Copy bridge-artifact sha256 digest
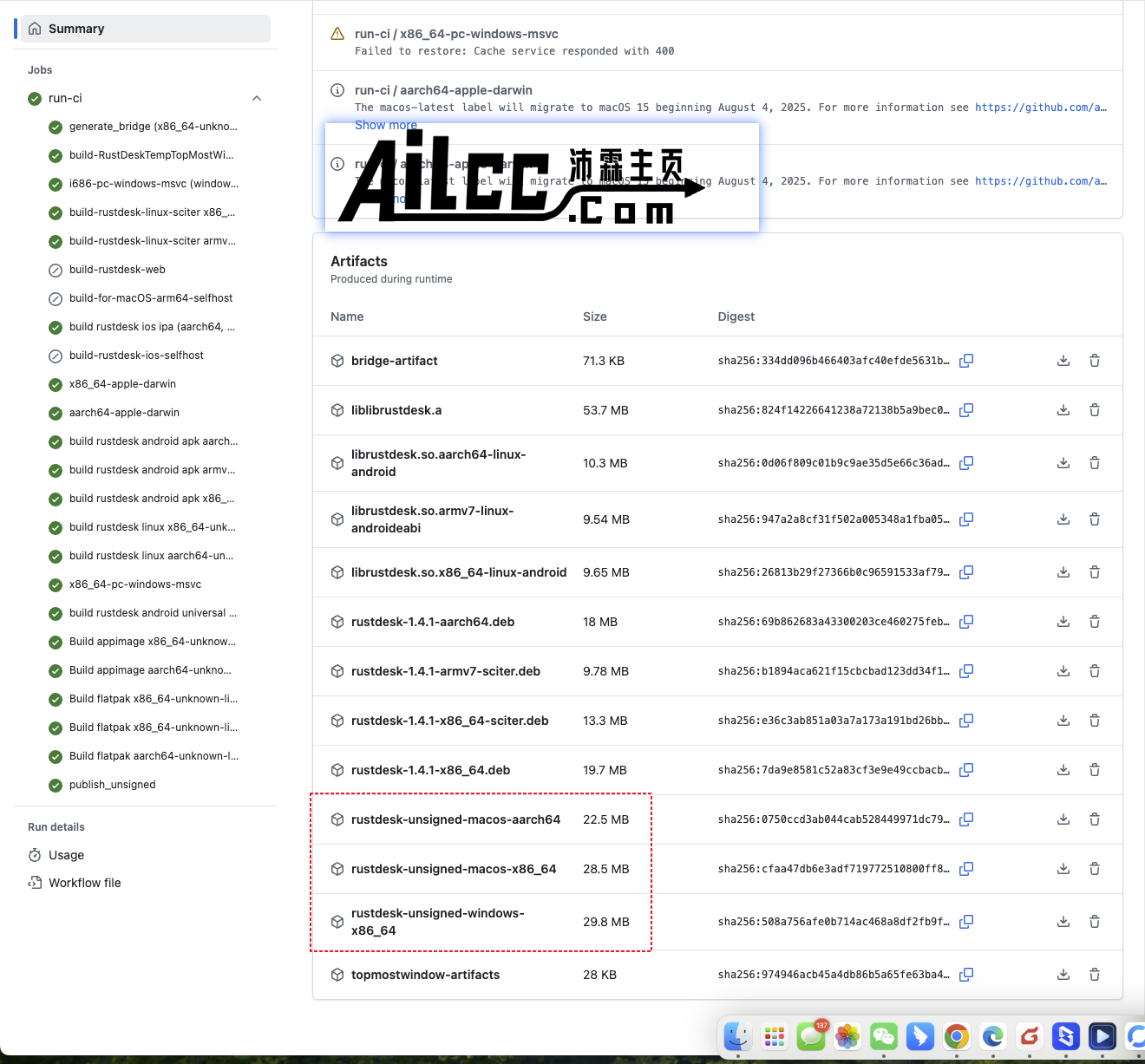 (x=966, y=361)
